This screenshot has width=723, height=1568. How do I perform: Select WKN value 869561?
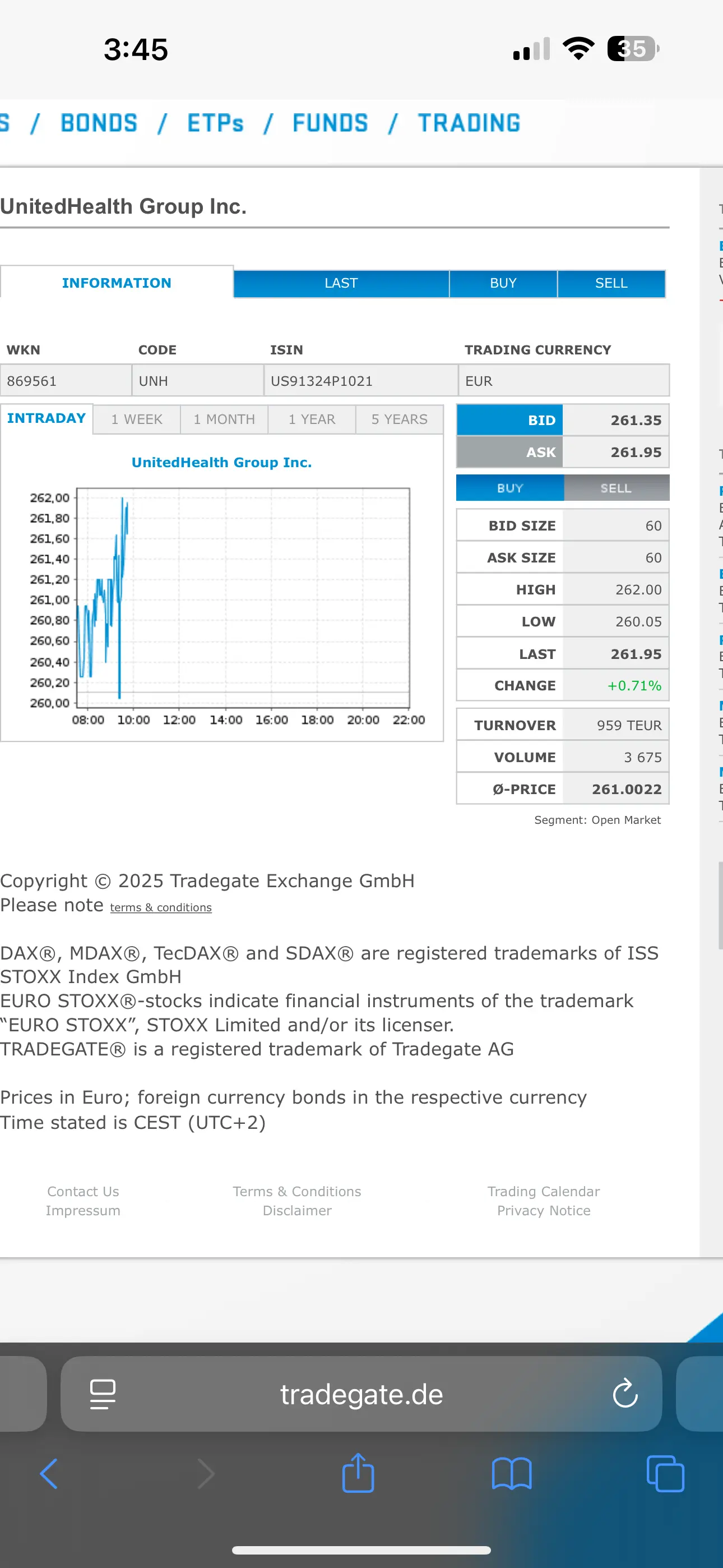[31, 381]
